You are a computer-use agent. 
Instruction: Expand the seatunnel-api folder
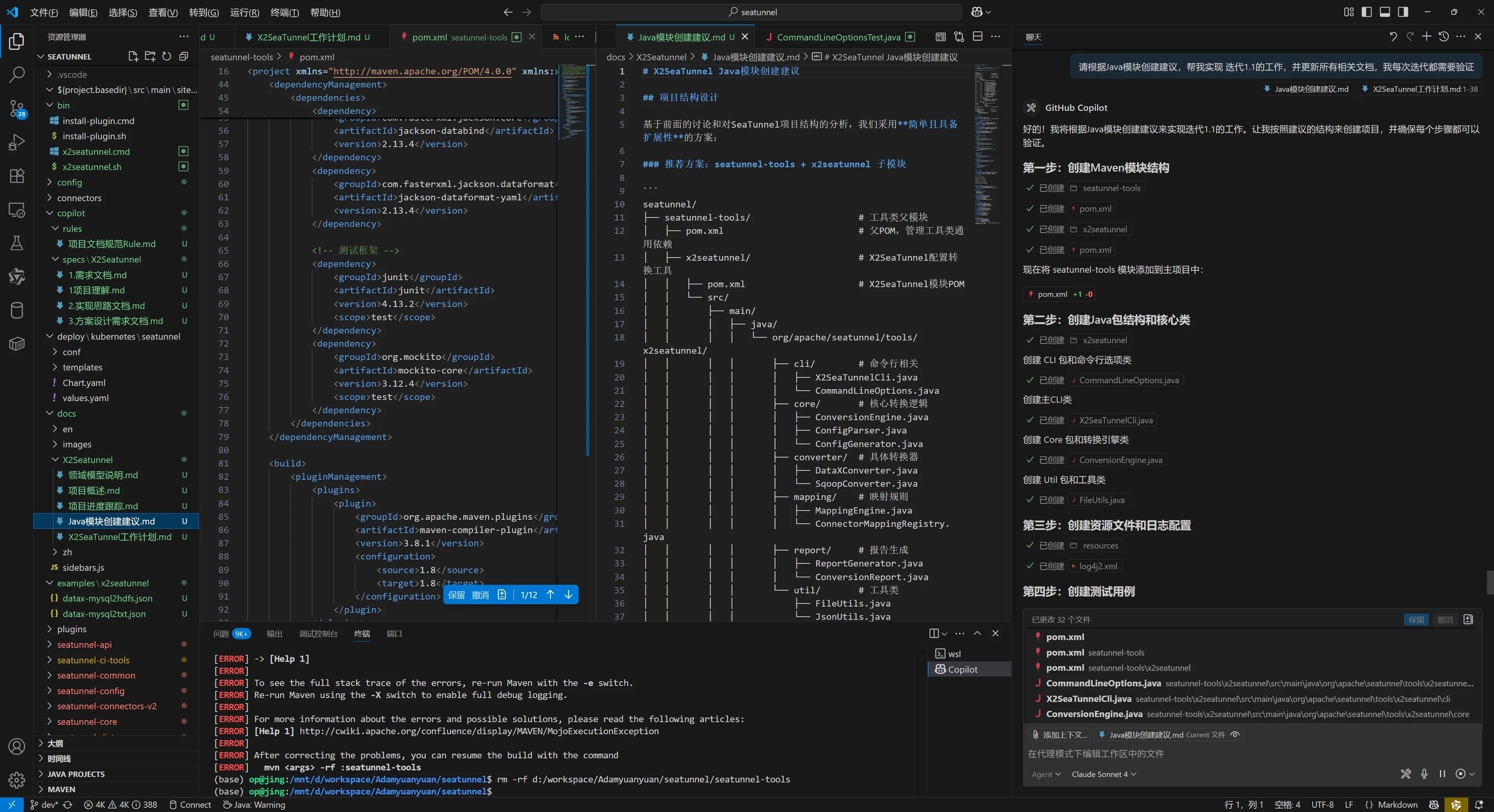coord(84,645)
